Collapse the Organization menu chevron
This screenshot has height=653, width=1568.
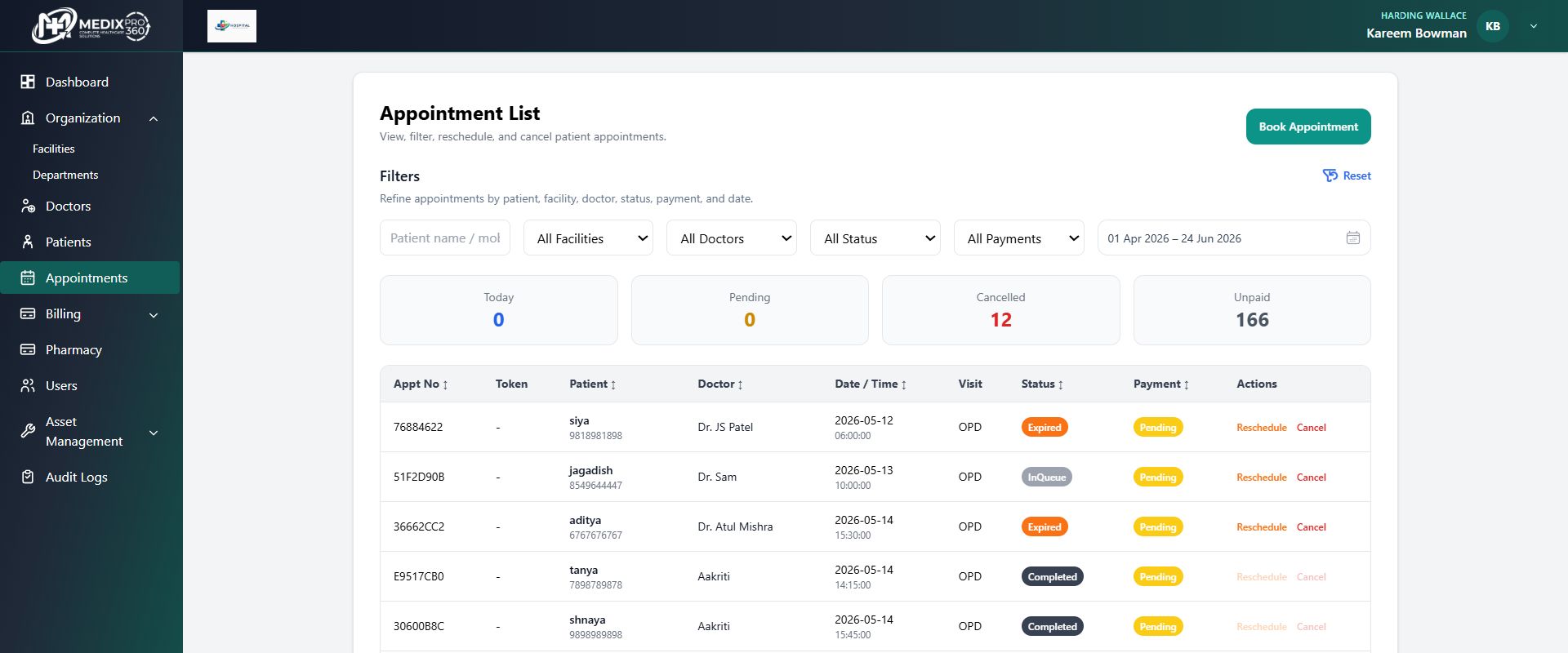pos(154,118)
